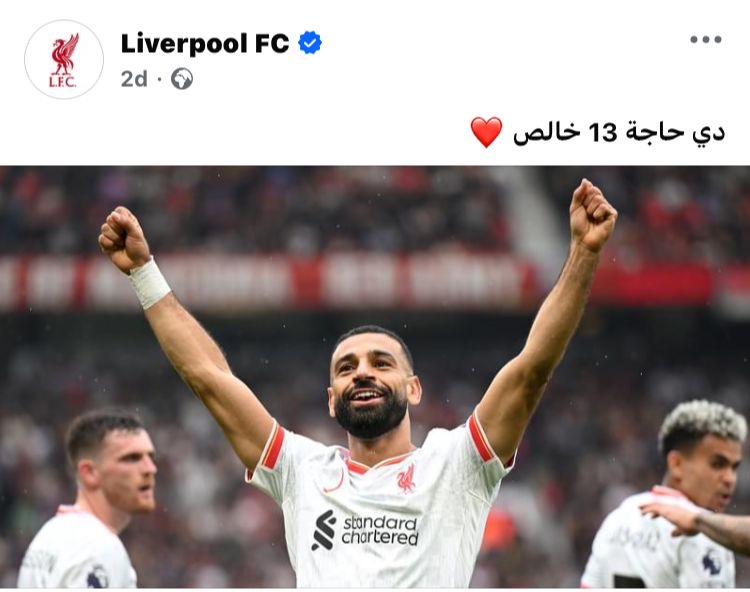The width and height of the screenshot is (750, 592).
Task: Click the Nike swoosh on center shirt
Action: [x=333, y=483]
